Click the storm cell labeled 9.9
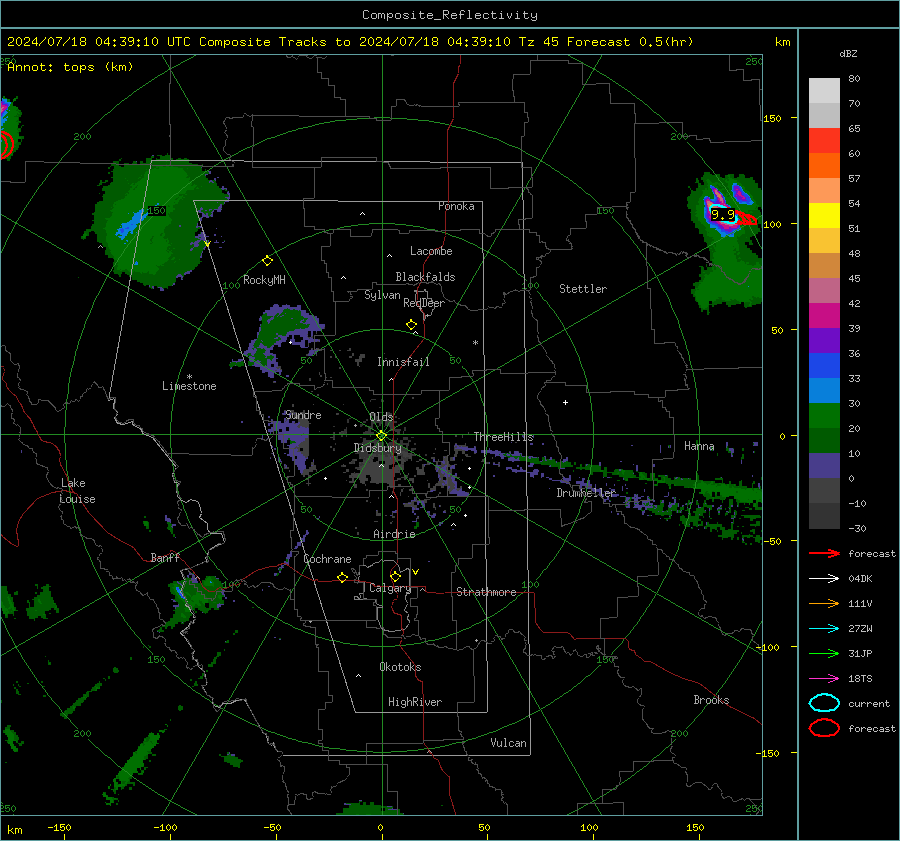The height and width of the screenshot is (841, 900). pyautogui.click(x=722, y=215)
